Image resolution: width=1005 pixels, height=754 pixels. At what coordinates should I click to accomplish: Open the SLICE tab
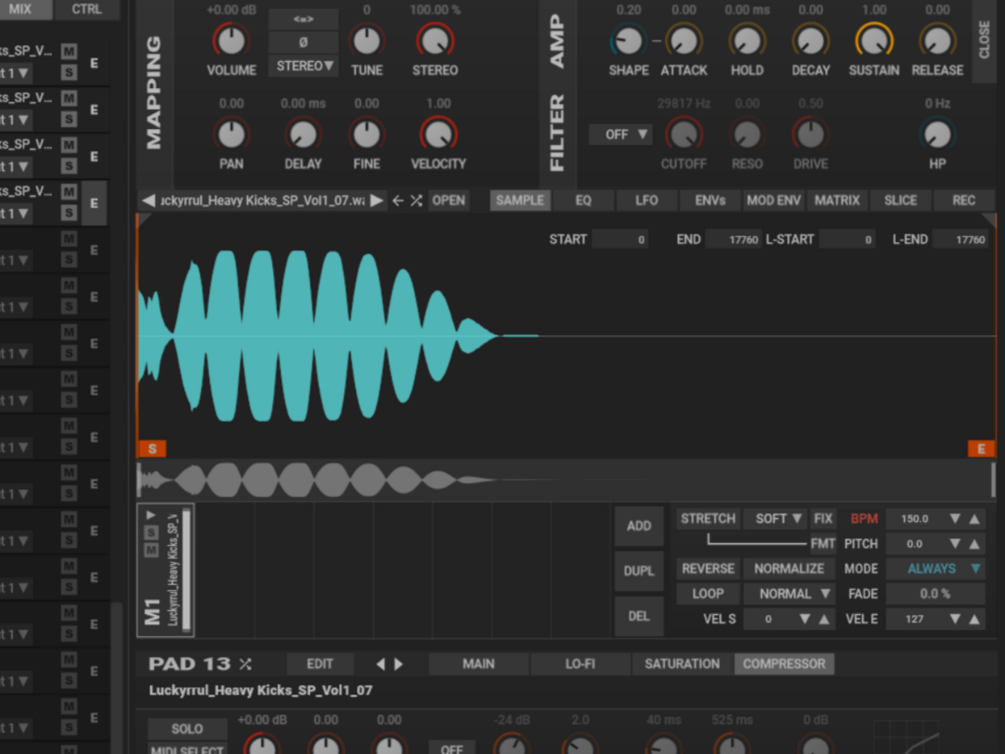[x=901, y=201]
